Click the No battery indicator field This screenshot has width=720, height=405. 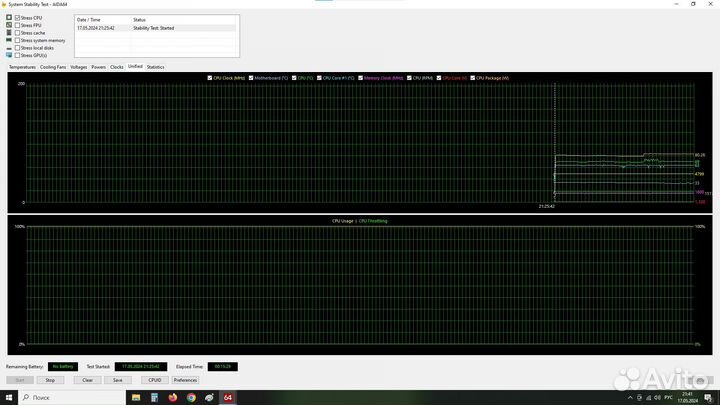[x=63, y=366]
